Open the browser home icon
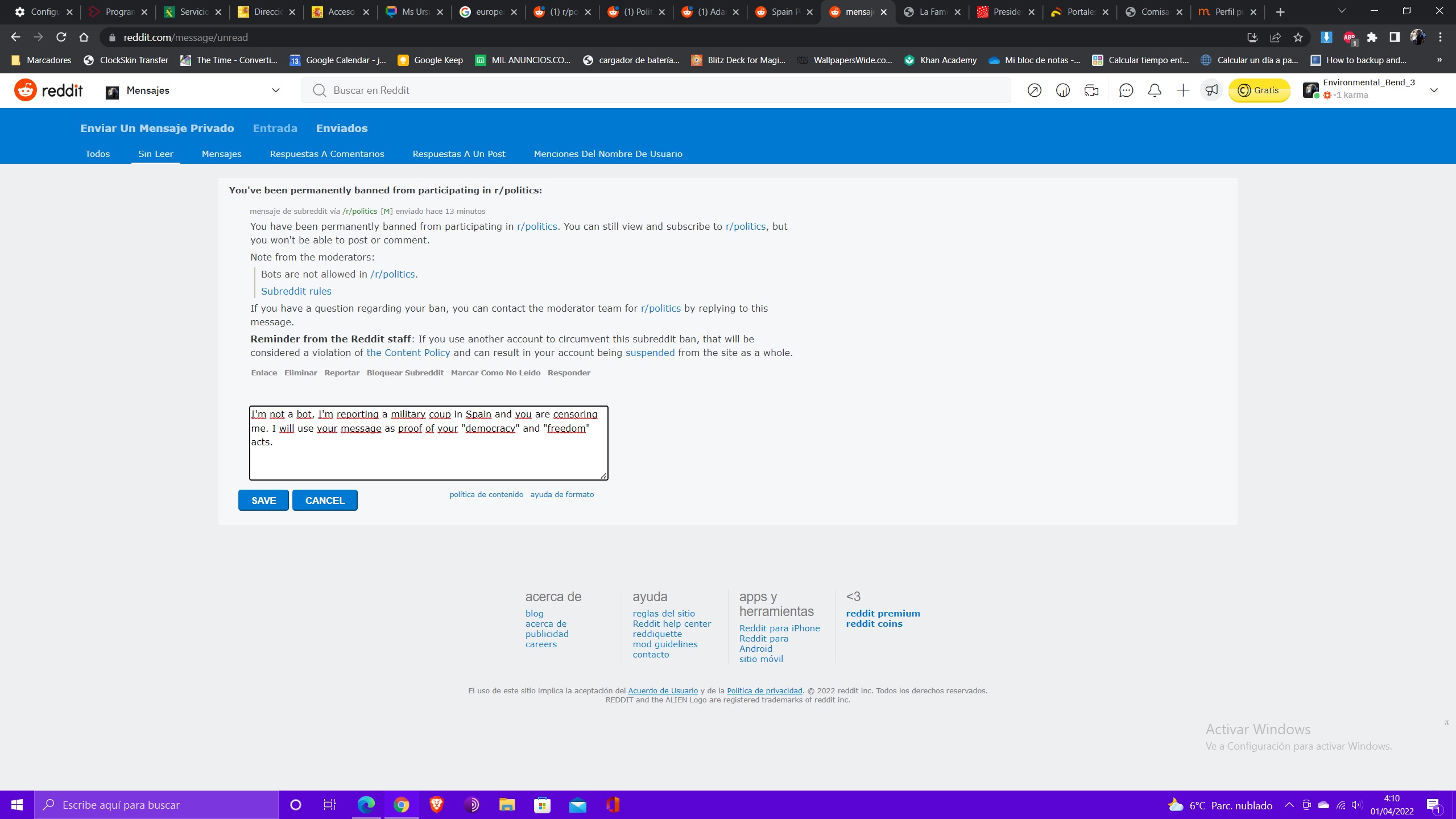The height and width of the screenshot is (819, 1456). 84,37
